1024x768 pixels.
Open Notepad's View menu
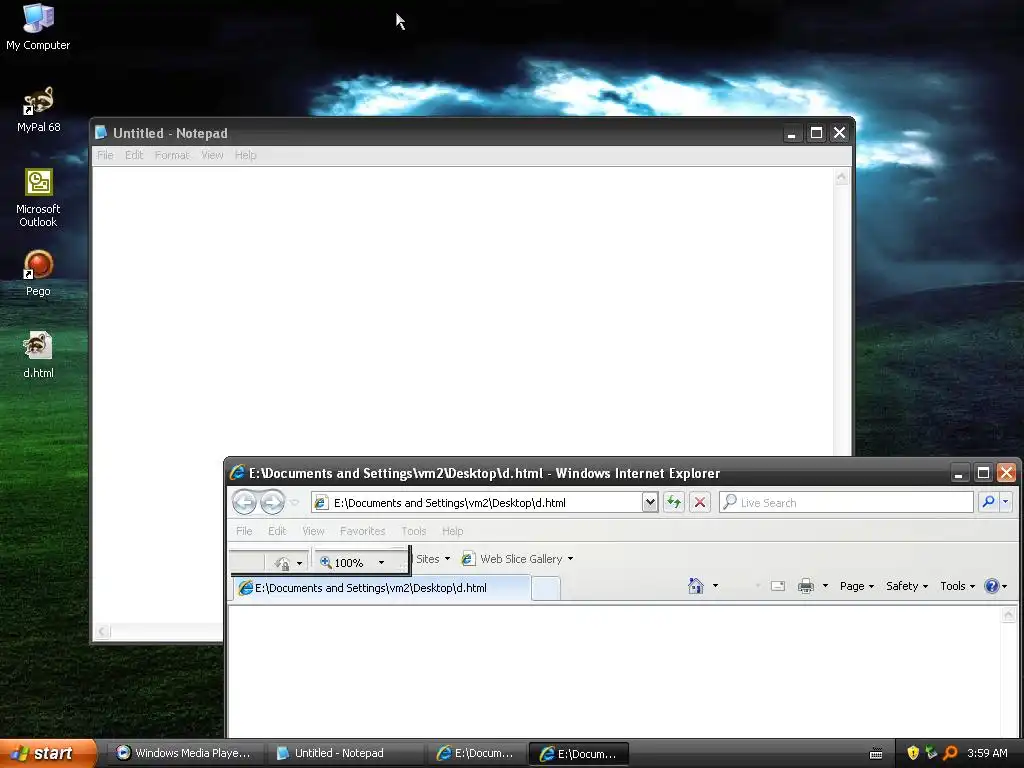(x=212, y=155)
